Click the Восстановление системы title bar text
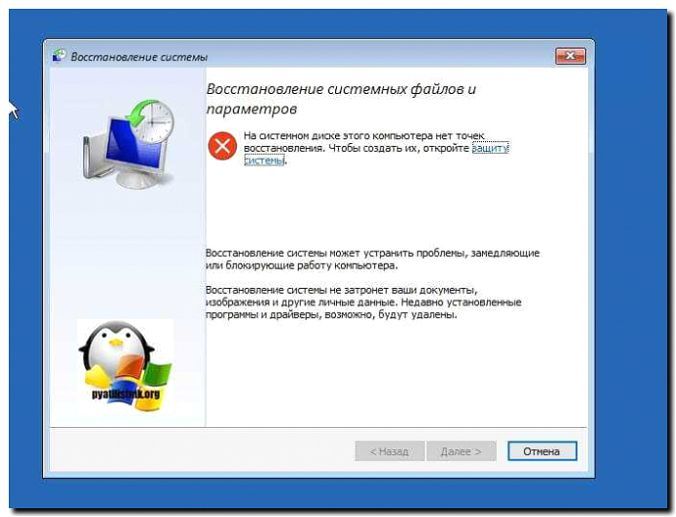676x517 pixels. (139, 57)
